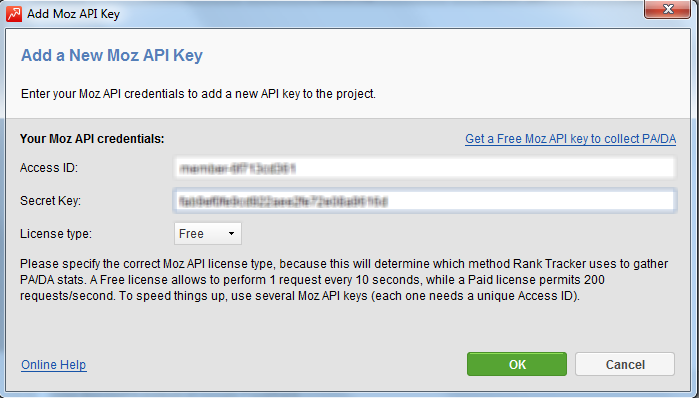Click the paragraph explaining Moz API license types
699x398 pixels.
click(x=344, y=280)
